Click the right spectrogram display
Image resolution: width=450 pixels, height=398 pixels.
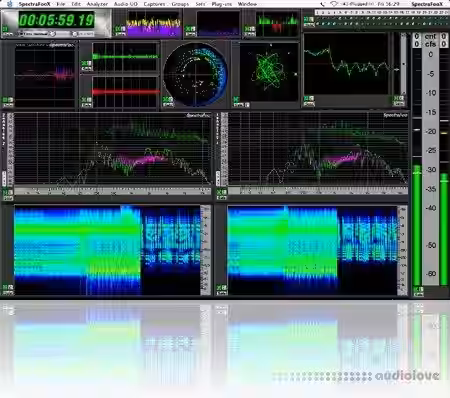[x=312, y=250]
